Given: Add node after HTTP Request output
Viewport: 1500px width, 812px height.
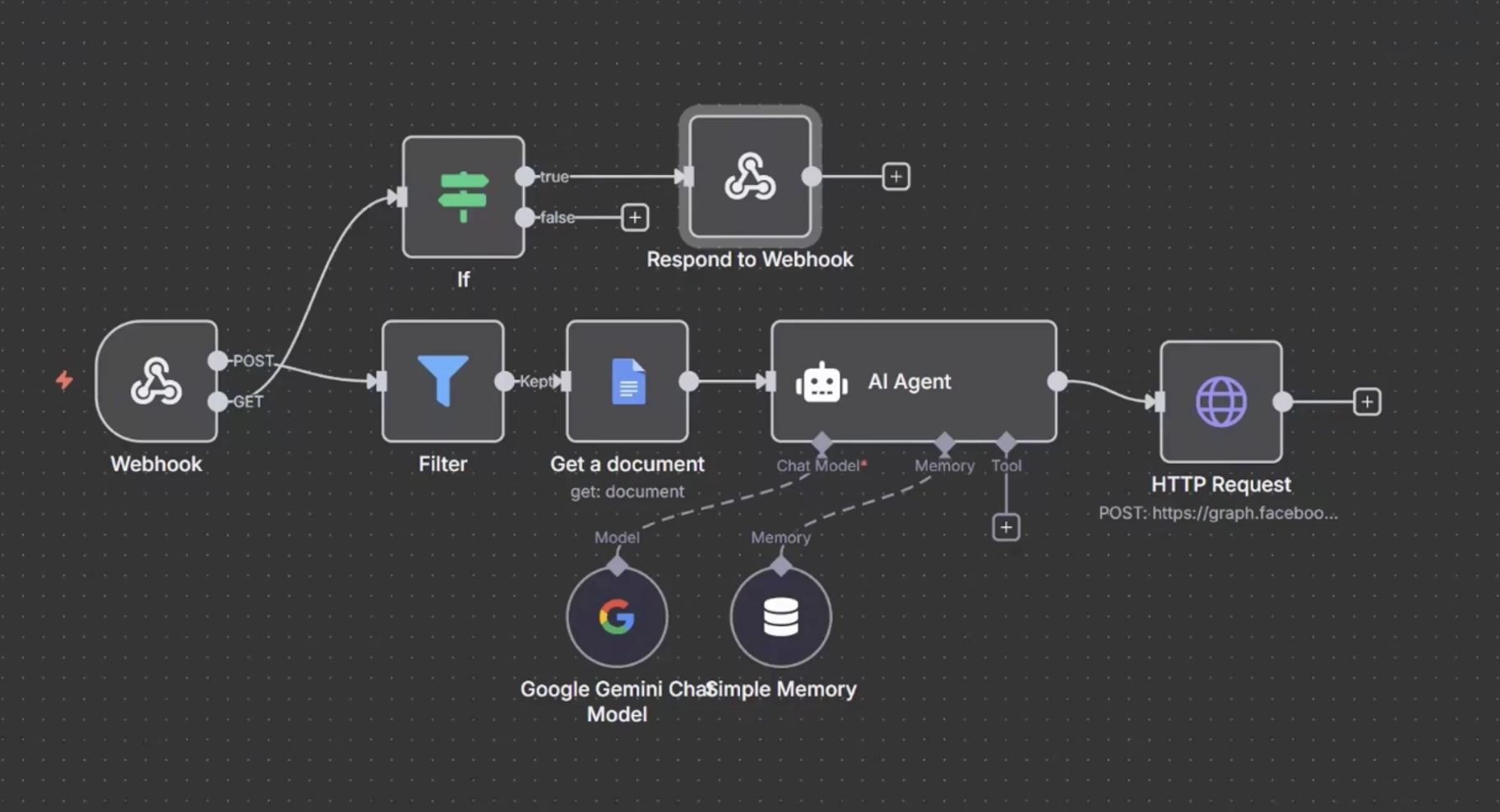Looking at the screenshot, I should coord(1368,402).
